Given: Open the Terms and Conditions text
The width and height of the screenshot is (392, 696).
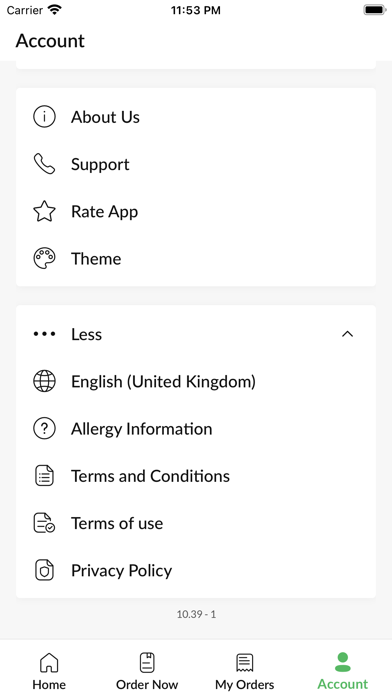Looking at the screenshot, I should point(150,476).
